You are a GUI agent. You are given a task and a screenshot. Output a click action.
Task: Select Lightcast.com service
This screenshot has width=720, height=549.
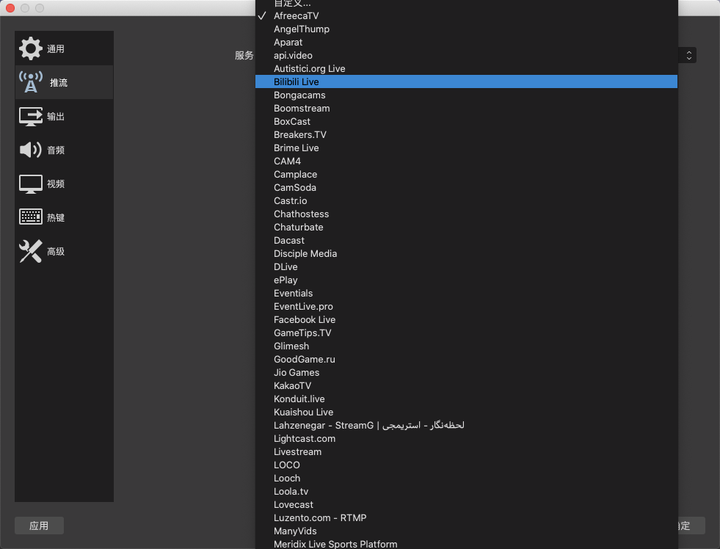point(466,439)
